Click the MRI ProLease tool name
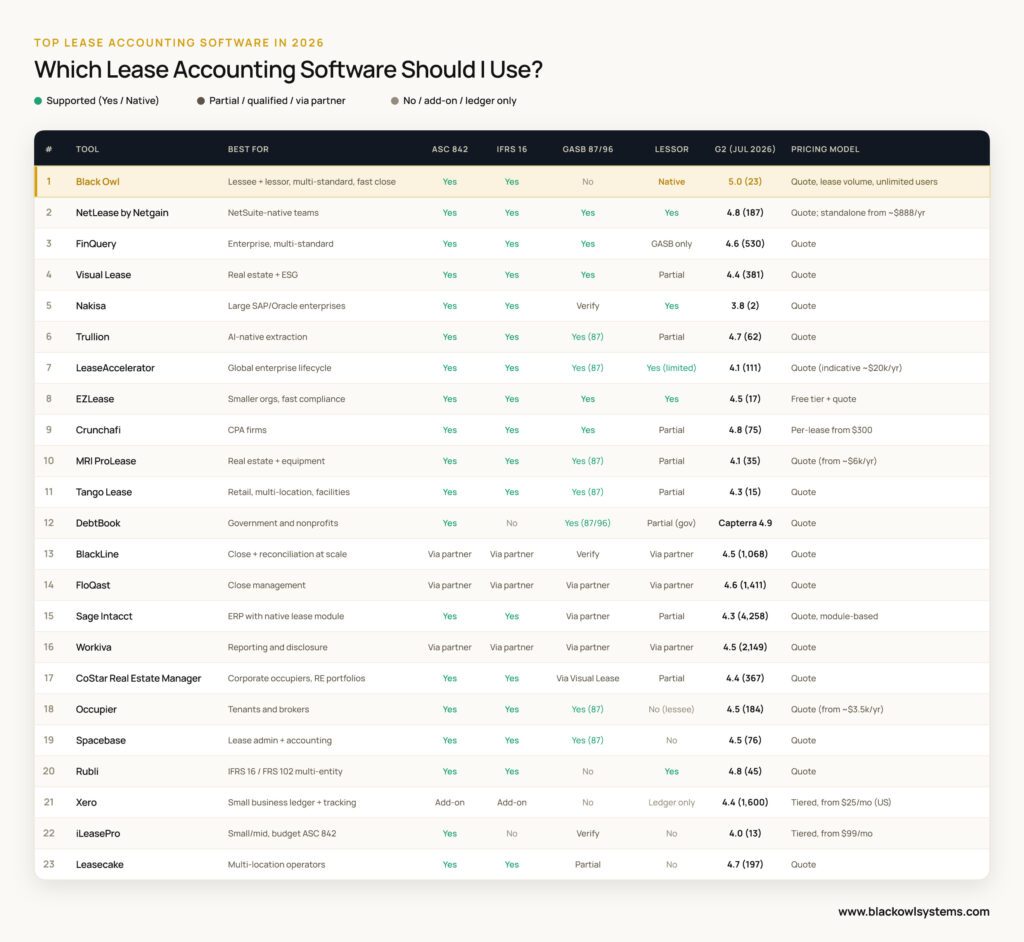The width and height of the screenshot is (1024, 942). click(106, 461)
